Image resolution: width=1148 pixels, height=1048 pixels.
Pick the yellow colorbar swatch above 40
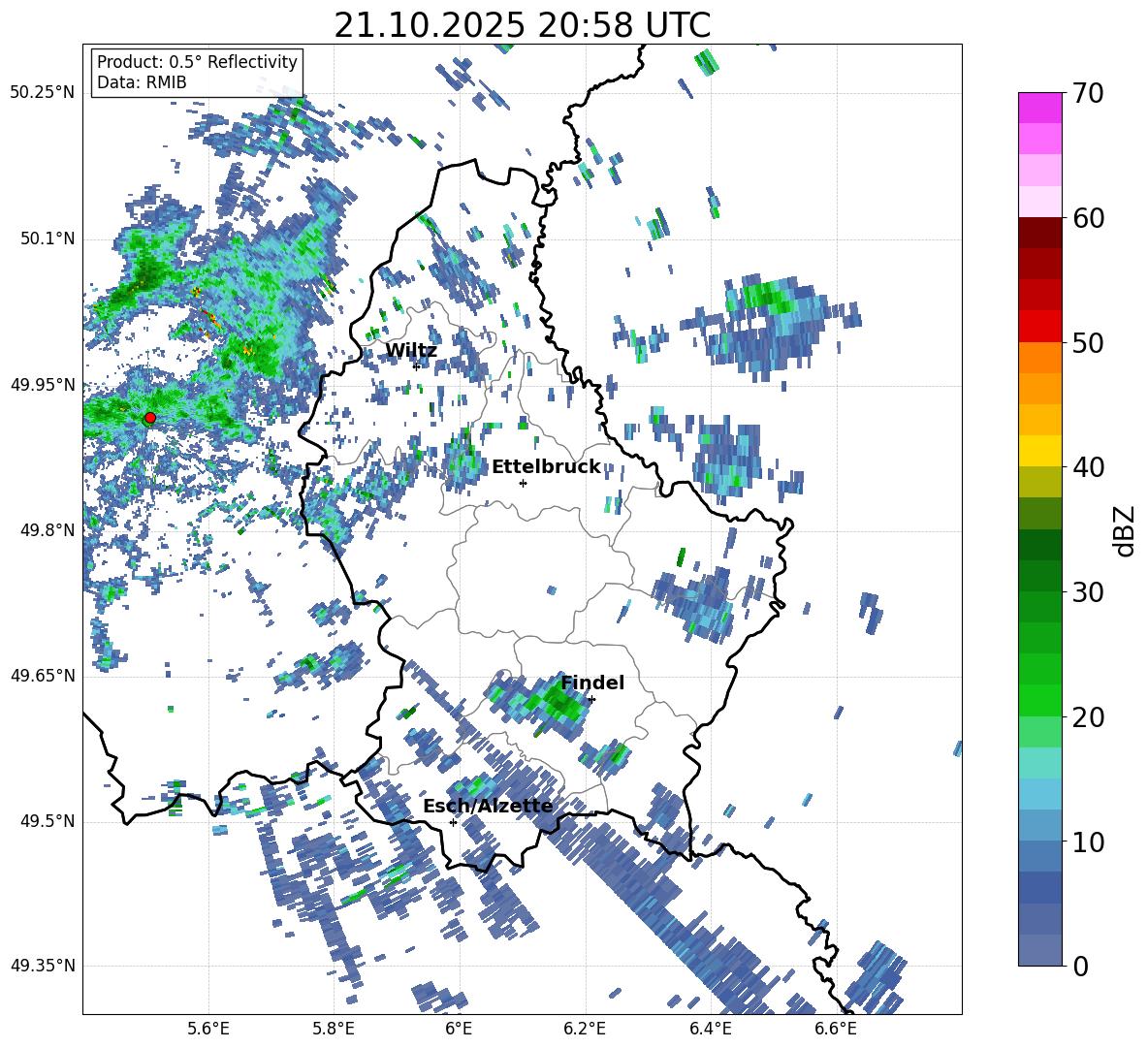tap(1040, 451)
